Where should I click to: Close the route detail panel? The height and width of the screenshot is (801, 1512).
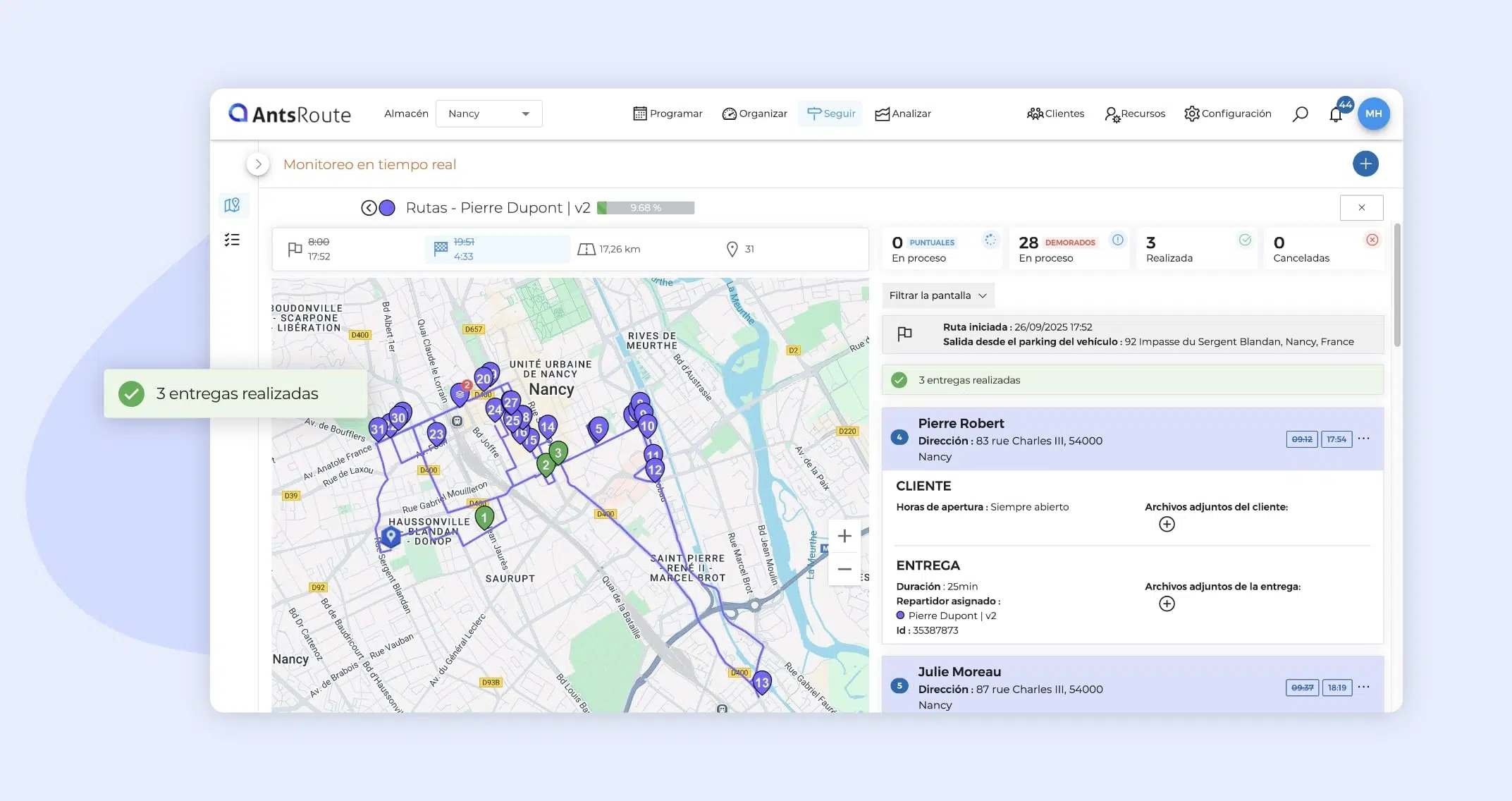click(1361, 207)
